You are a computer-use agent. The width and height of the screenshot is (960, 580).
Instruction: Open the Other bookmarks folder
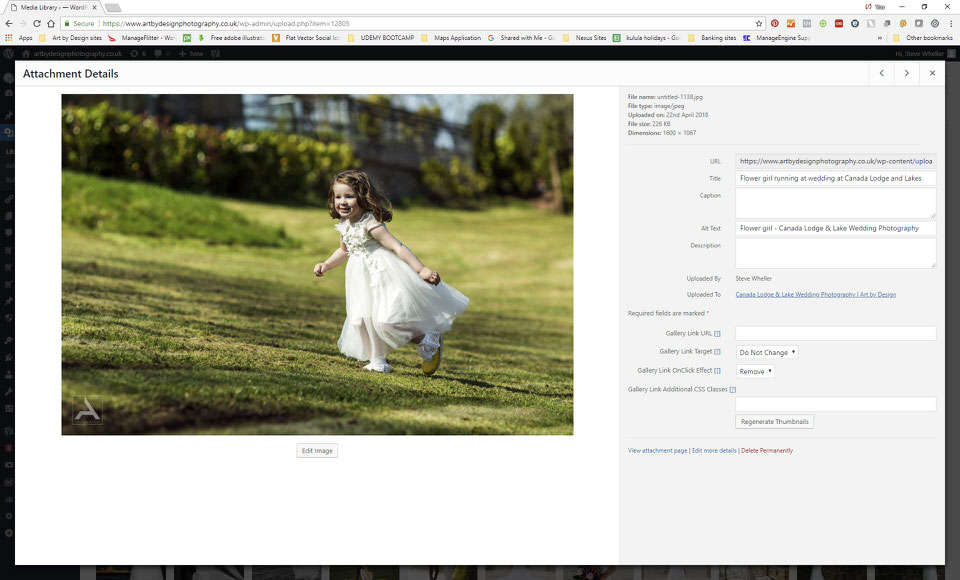click(923, 38)
